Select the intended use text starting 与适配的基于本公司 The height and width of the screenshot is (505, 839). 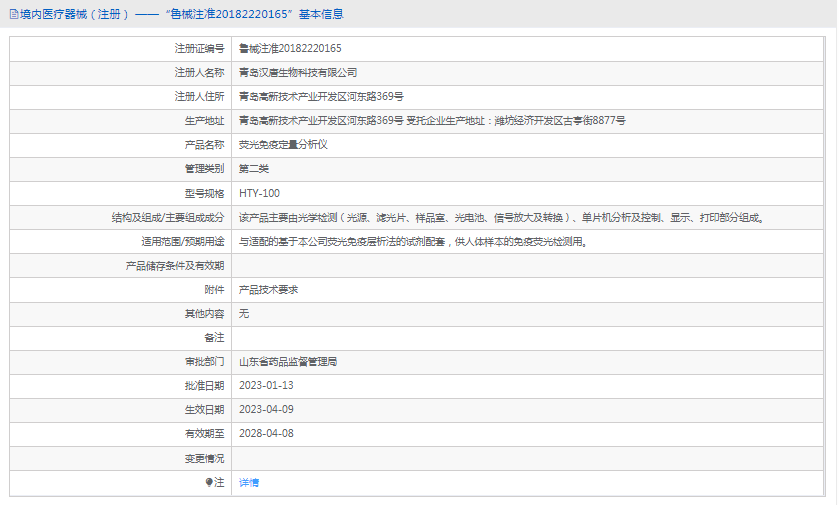[x=414, y=242]
